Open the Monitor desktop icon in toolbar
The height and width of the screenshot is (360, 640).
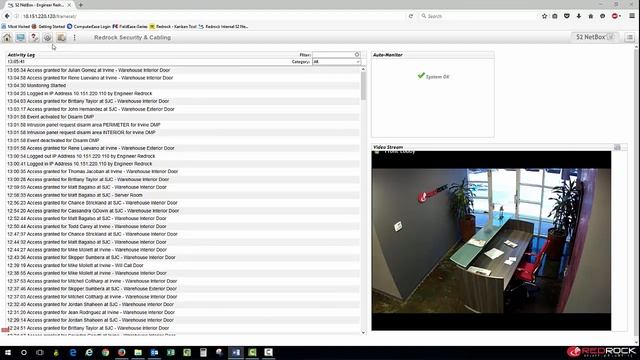click(x=20, y=38)
